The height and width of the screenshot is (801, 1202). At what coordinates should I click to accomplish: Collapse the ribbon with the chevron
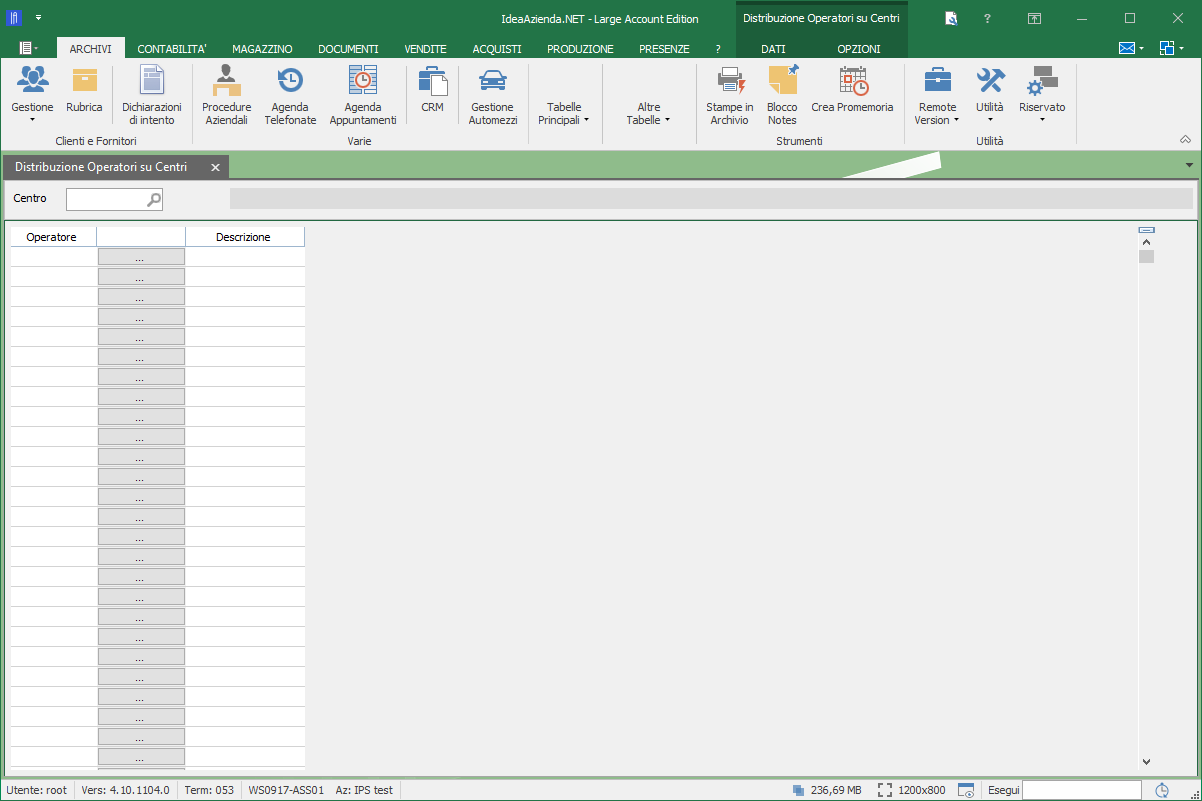[1186, 139]
